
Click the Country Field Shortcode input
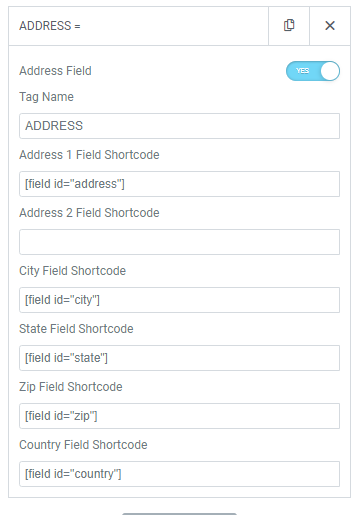(x=179, y=474)
